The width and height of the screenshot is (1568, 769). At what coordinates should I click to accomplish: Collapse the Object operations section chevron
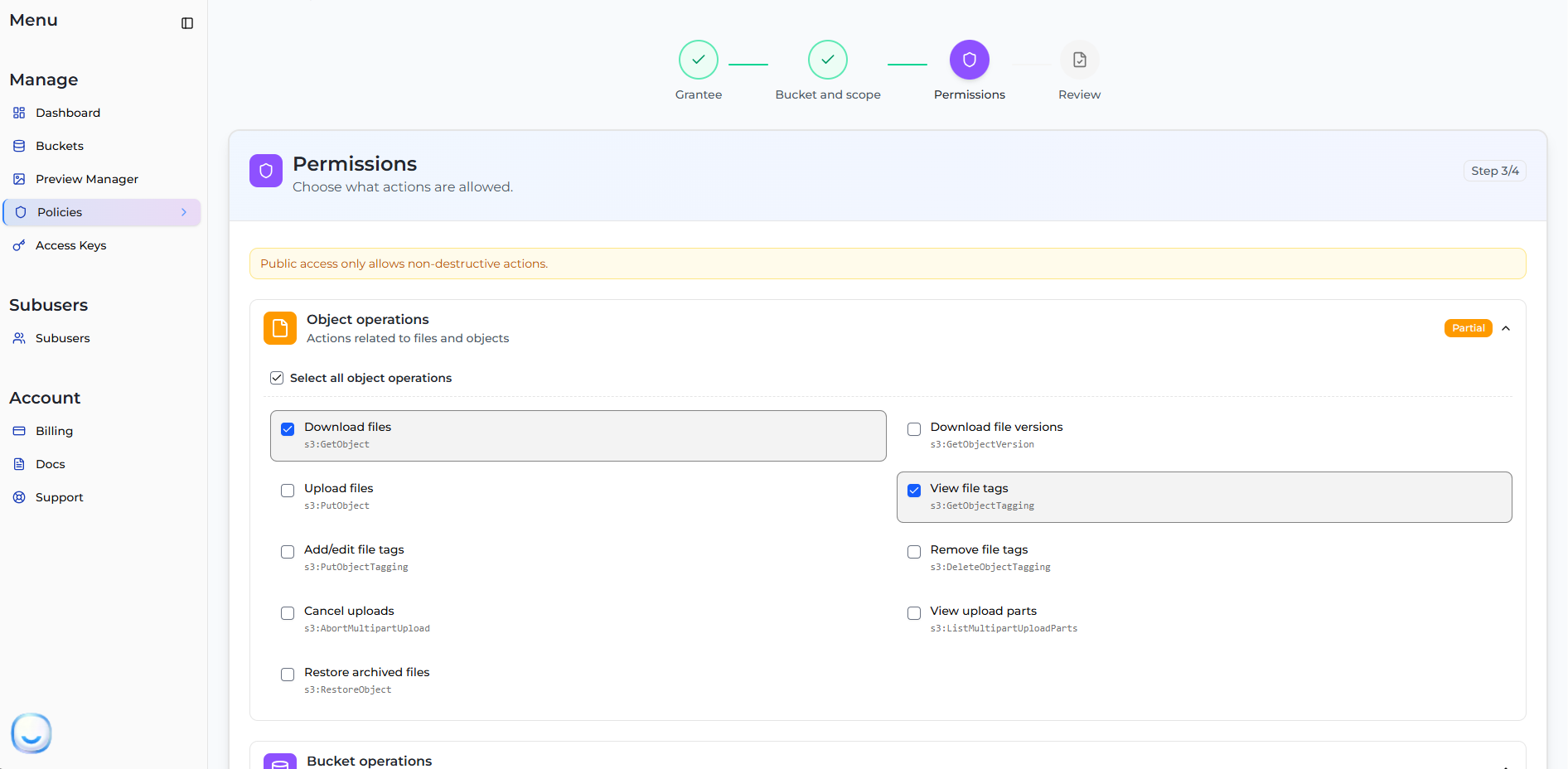pos(1506,328)
